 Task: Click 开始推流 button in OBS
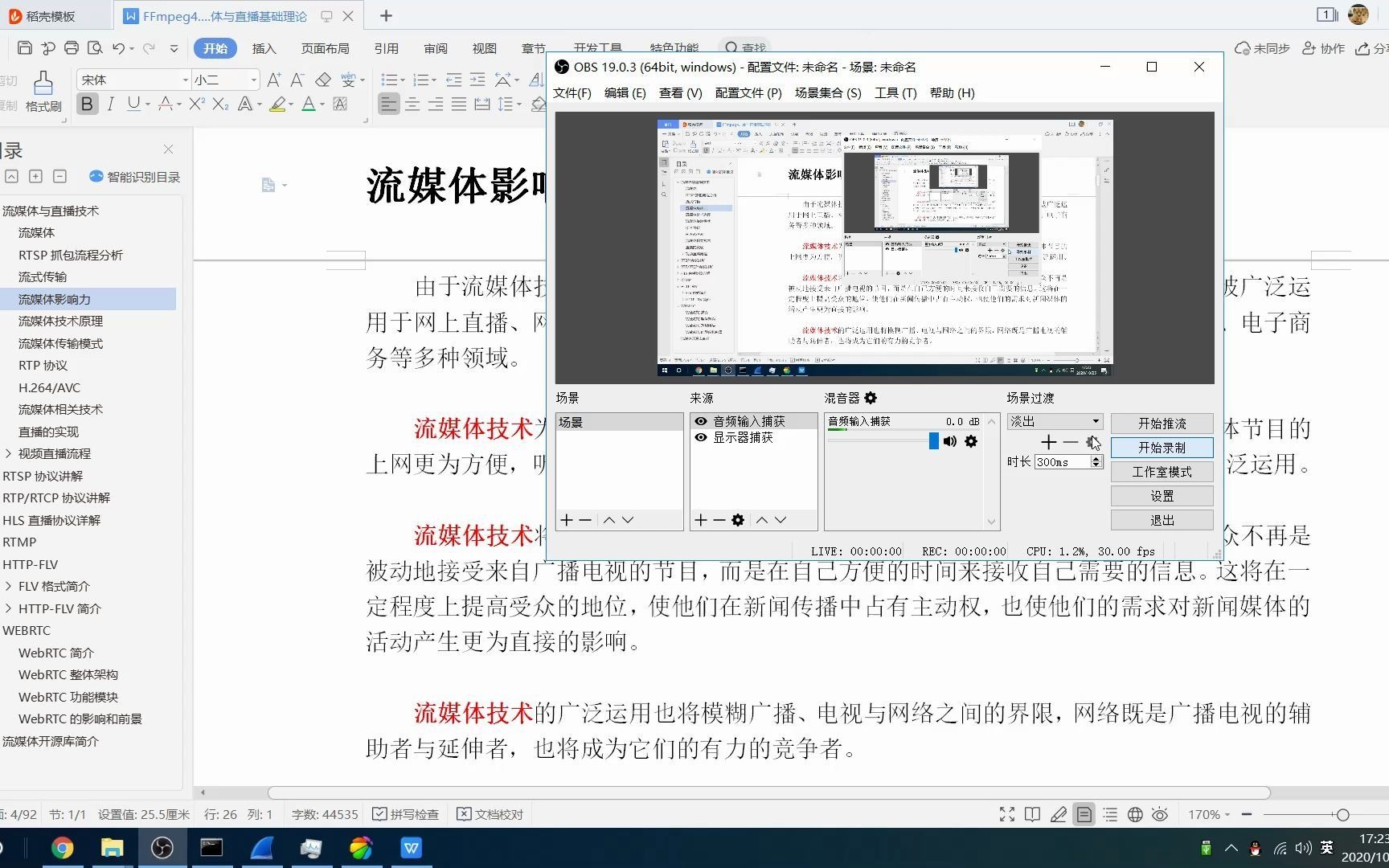tap(1162, 424)
